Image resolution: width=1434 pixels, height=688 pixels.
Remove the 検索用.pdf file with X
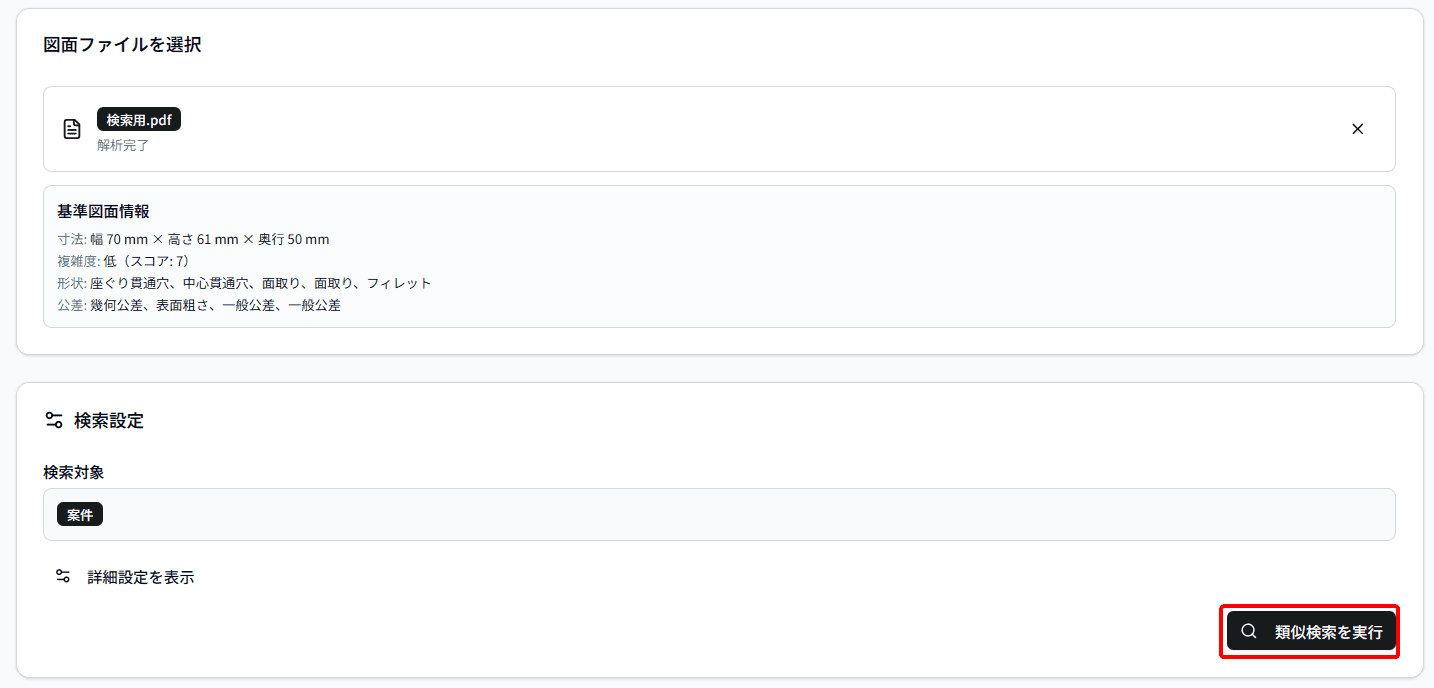coord(1357,129)
